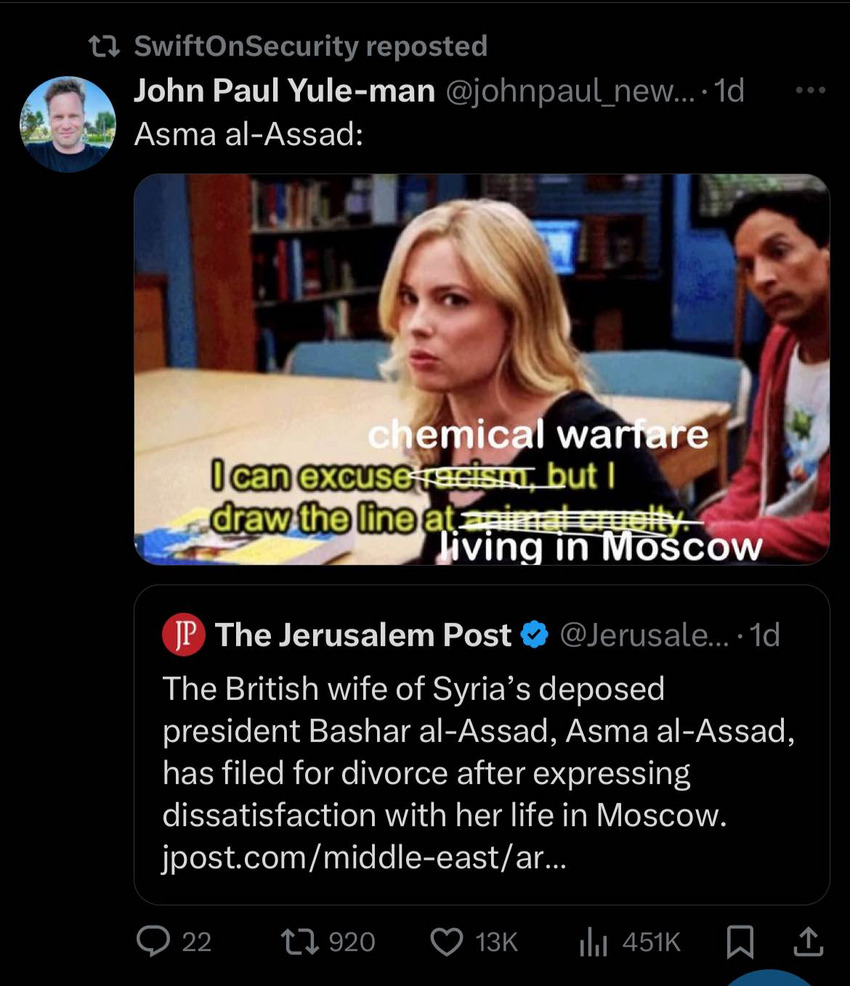This screenshot has width=850, height=986.
Task: Open the three-dot more options menu
Action: (x=810, y=91)
